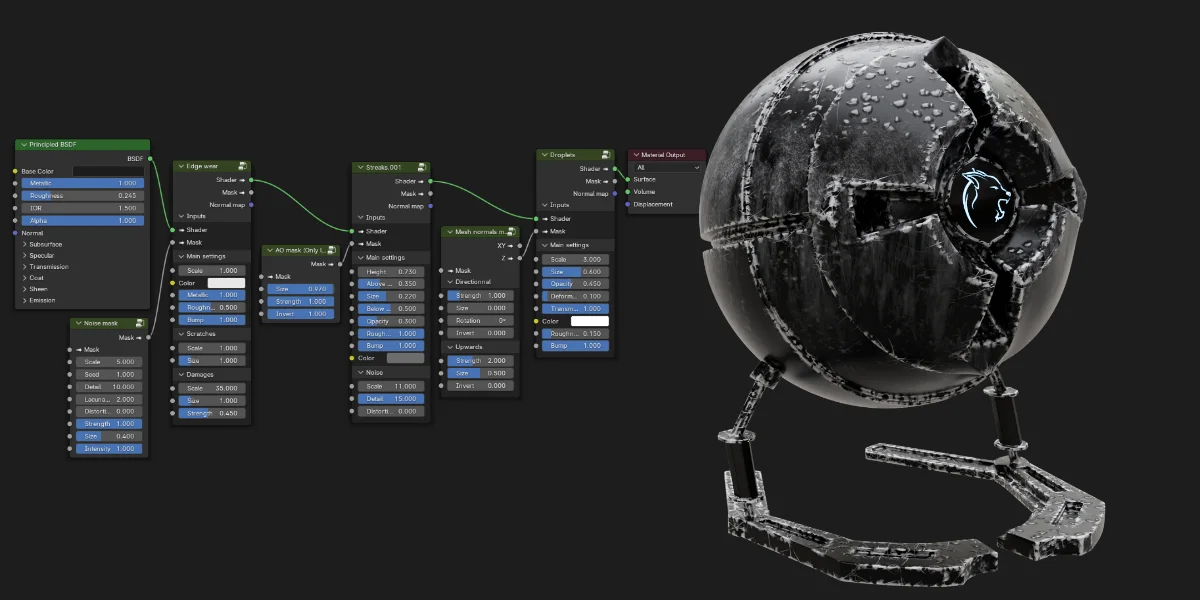This screenshot has height=600, width=1200.
Task: Click the AO mask node group icon
Action: (331, 251)
